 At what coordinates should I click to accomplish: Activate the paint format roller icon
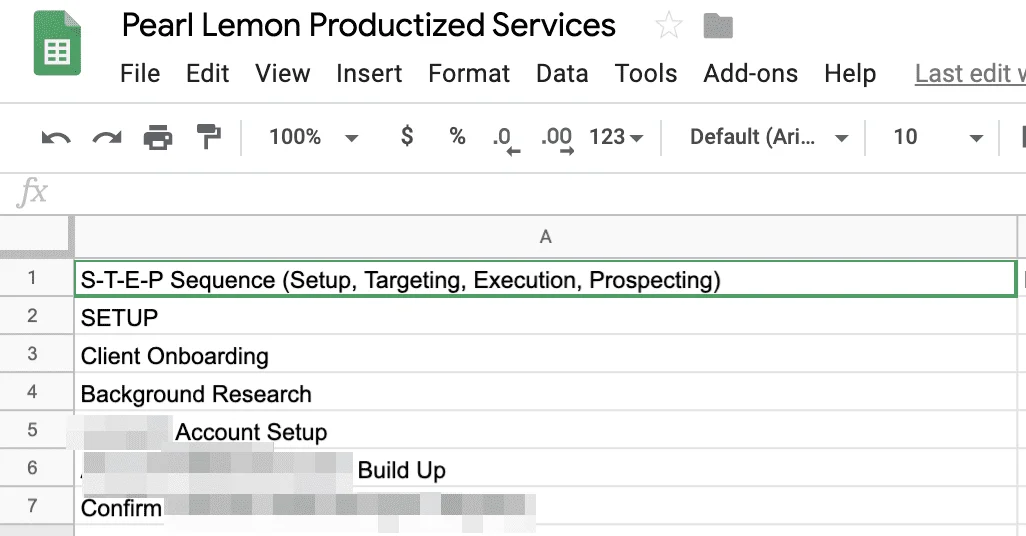(x=209, y=137)
